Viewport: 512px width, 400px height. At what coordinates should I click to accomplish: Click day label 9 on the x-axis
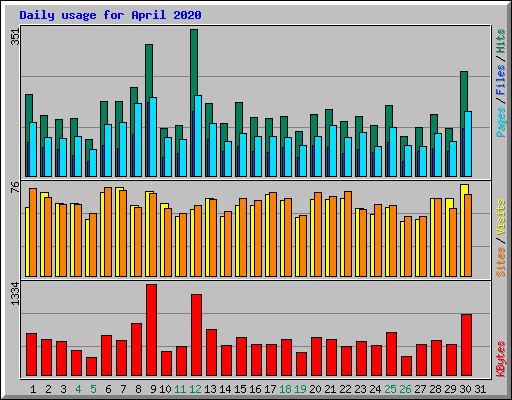[153, 389]
